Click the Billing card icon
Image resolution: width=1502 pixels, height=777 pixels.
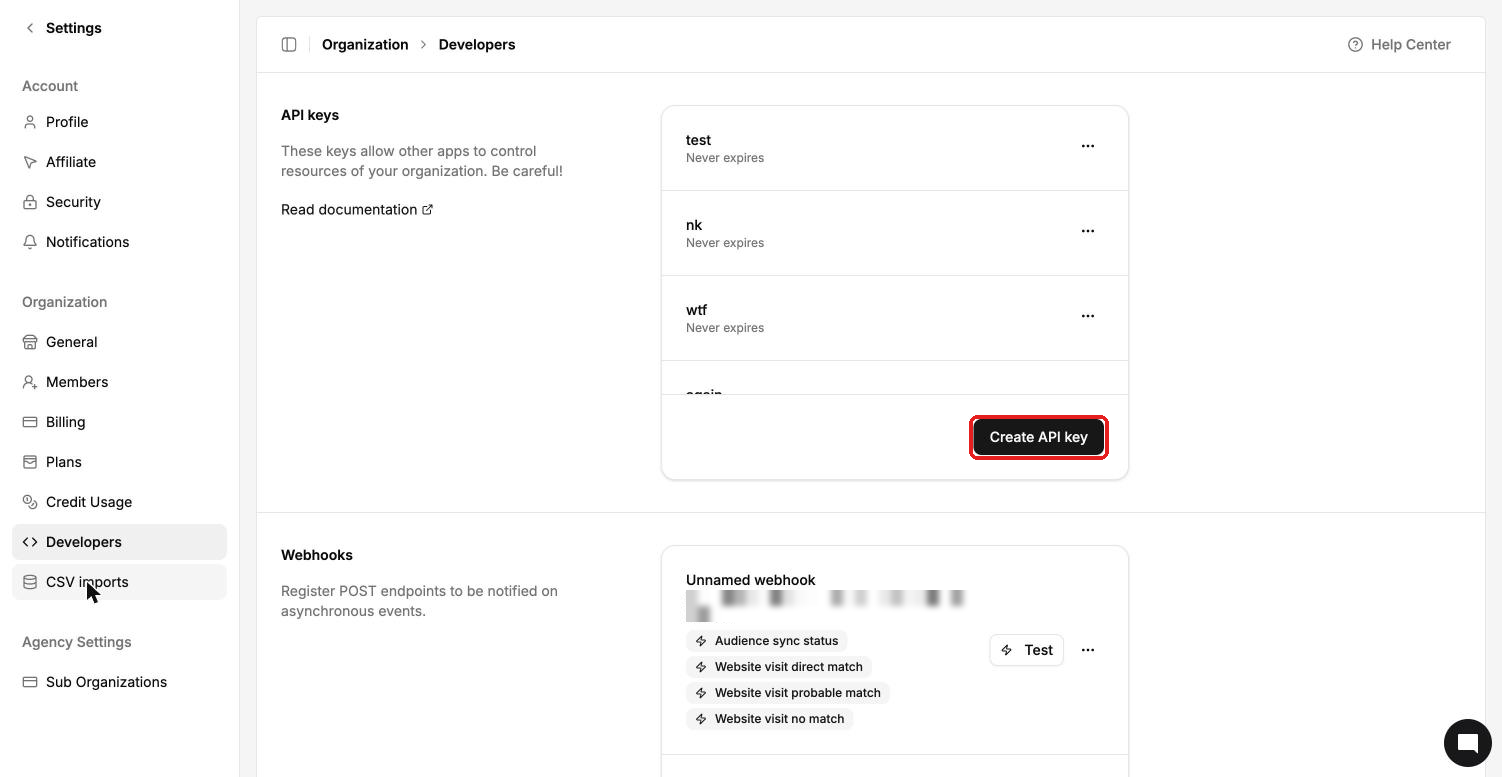30,422
